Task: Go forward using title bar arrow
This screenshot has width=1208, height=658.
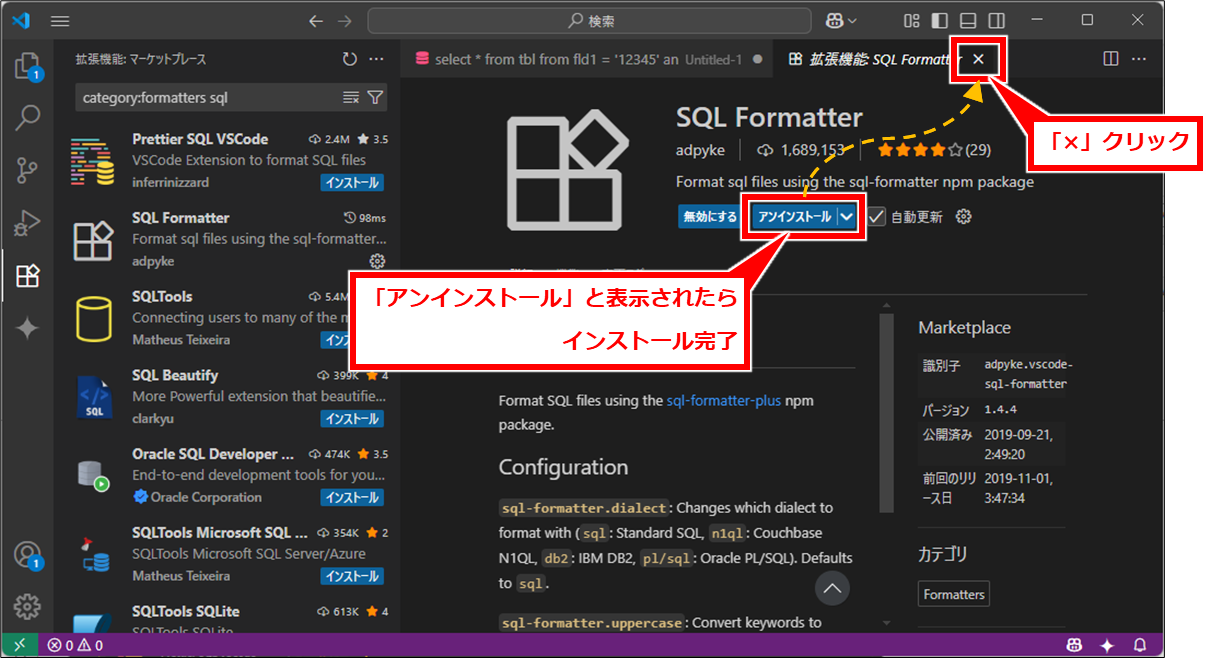Action: 345,20
